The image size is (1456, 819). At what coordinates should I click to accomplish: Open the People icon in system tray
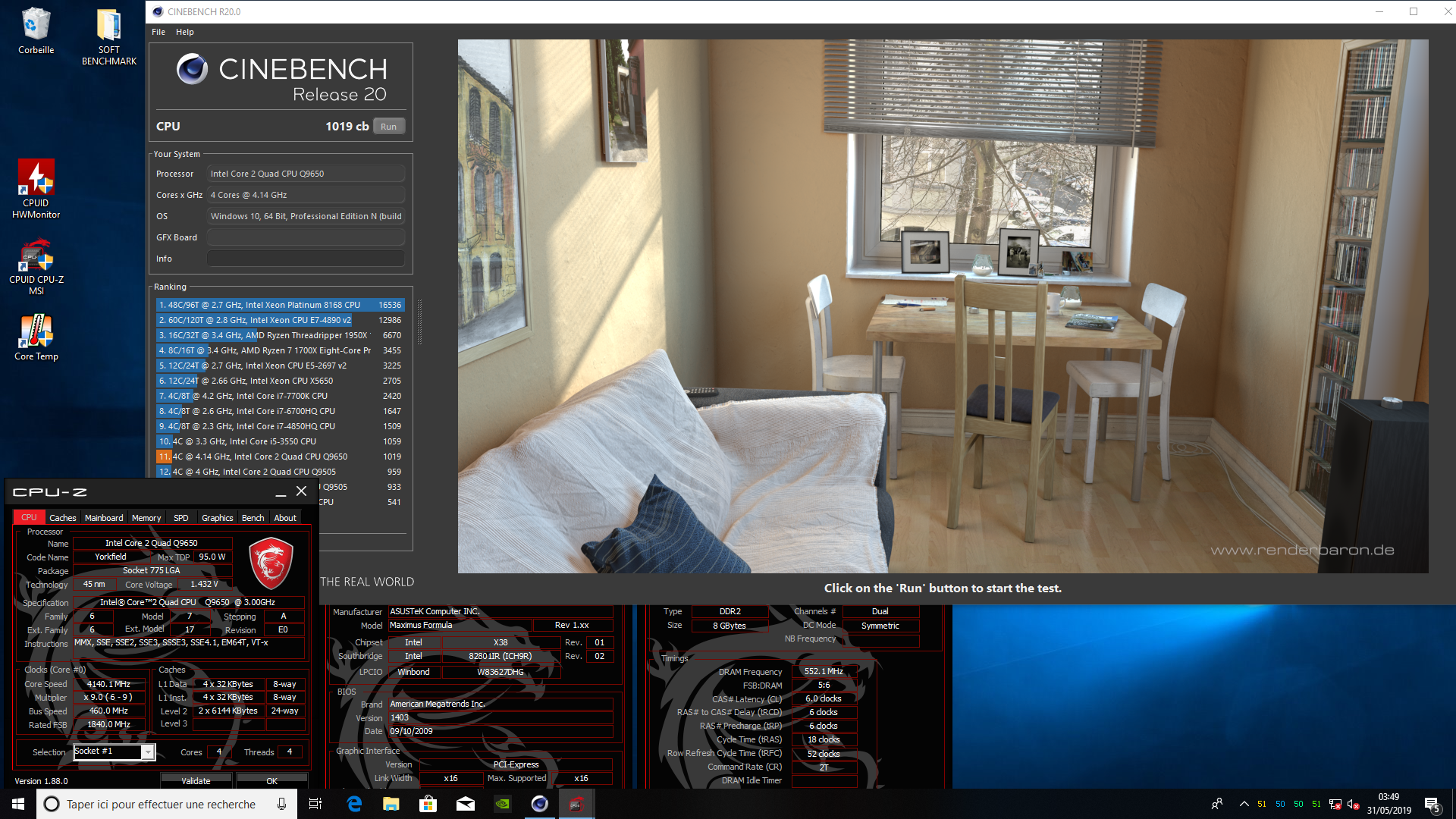point(1217,804)
